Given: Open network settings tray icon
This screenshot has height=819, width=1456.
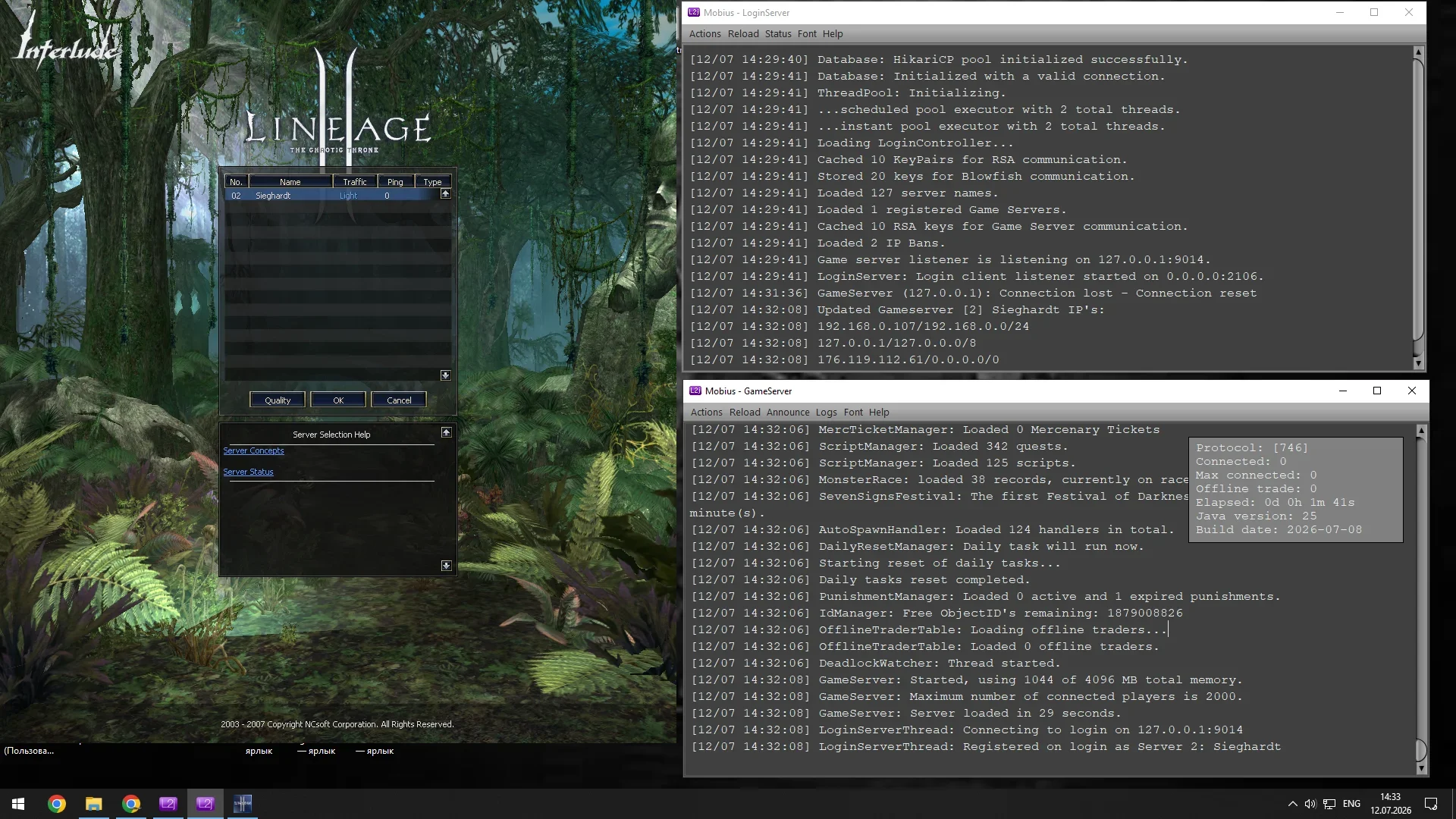Looking at the screenshot, I should point(1329,804).
